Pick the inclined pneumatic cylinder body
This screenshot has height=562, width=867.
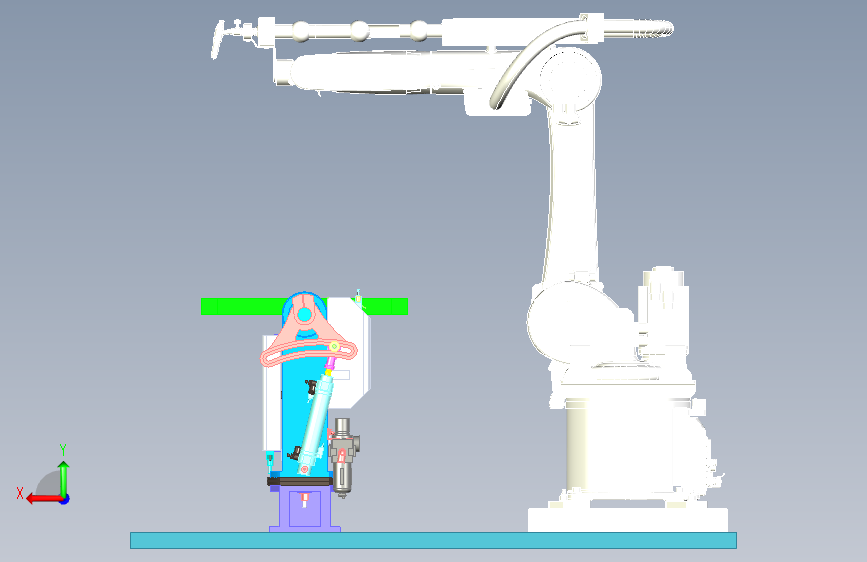point(316,425)
